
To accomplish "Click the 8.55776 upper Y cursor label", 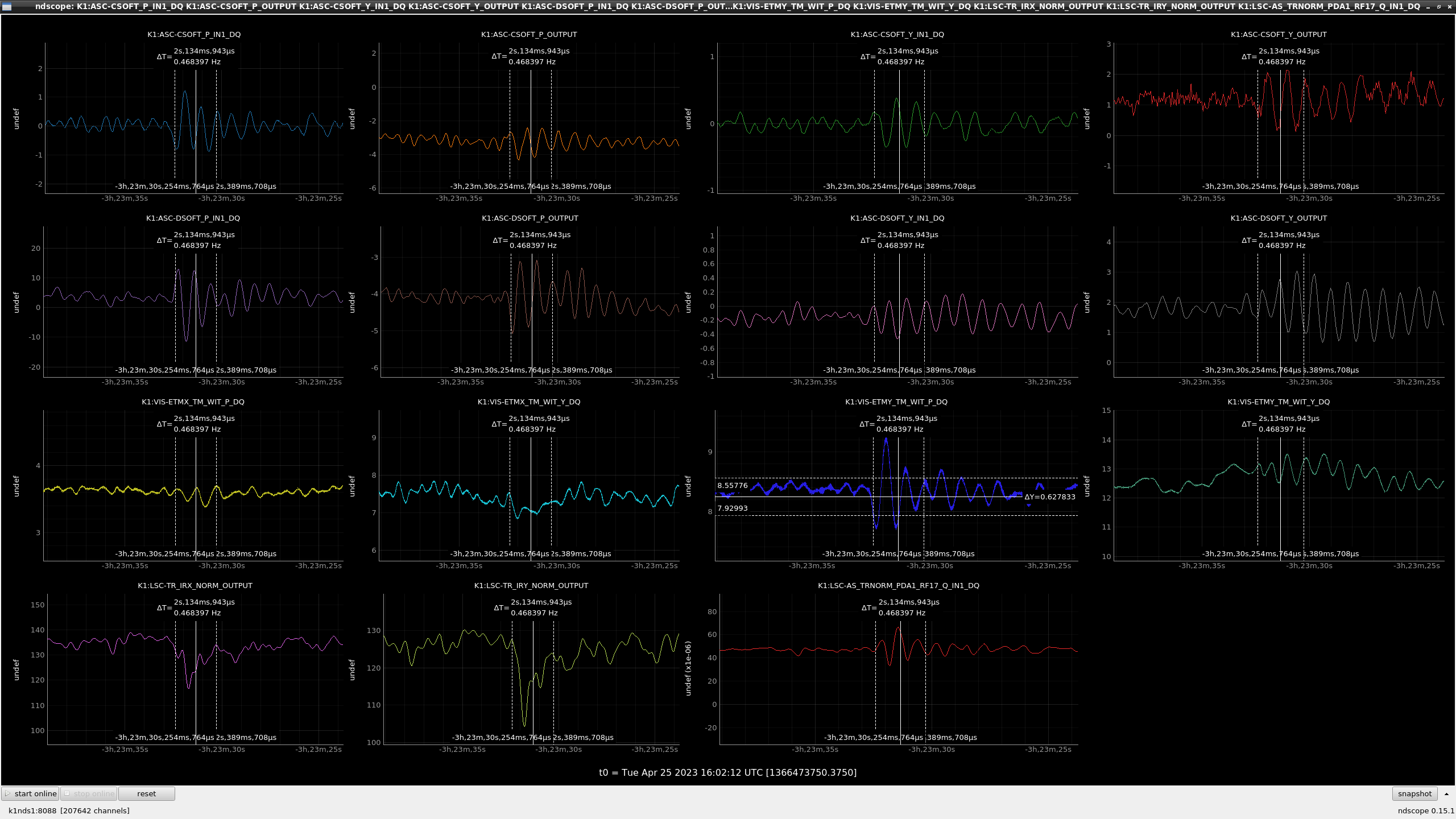I will (x=733, y=485).
